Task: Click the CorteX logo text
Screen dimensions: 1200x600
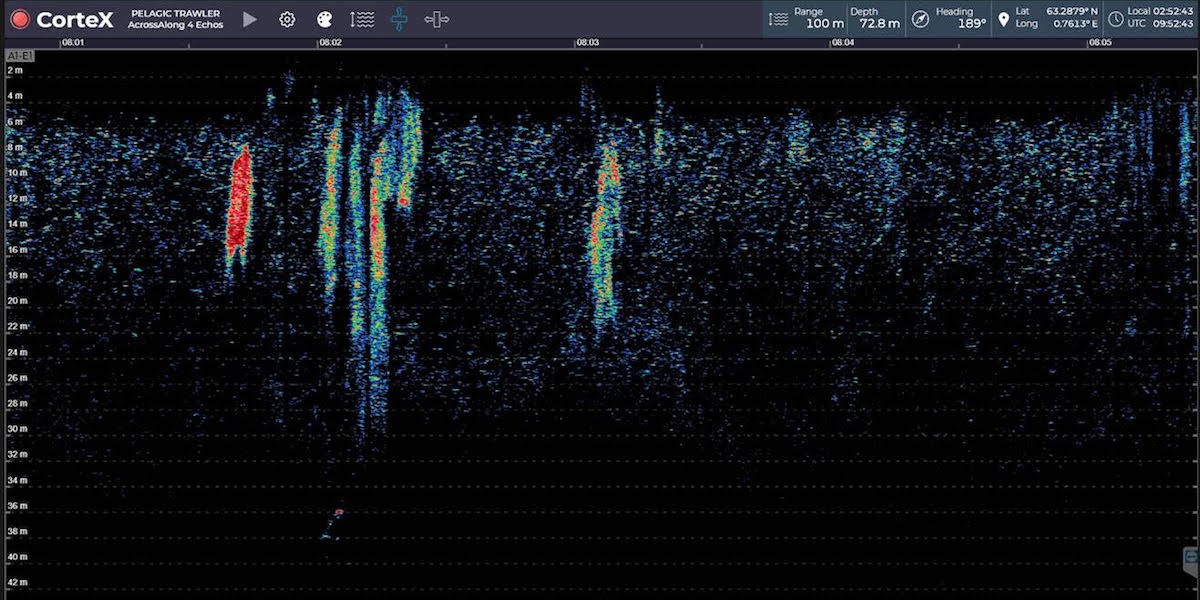Action: [x=73, y=19]
